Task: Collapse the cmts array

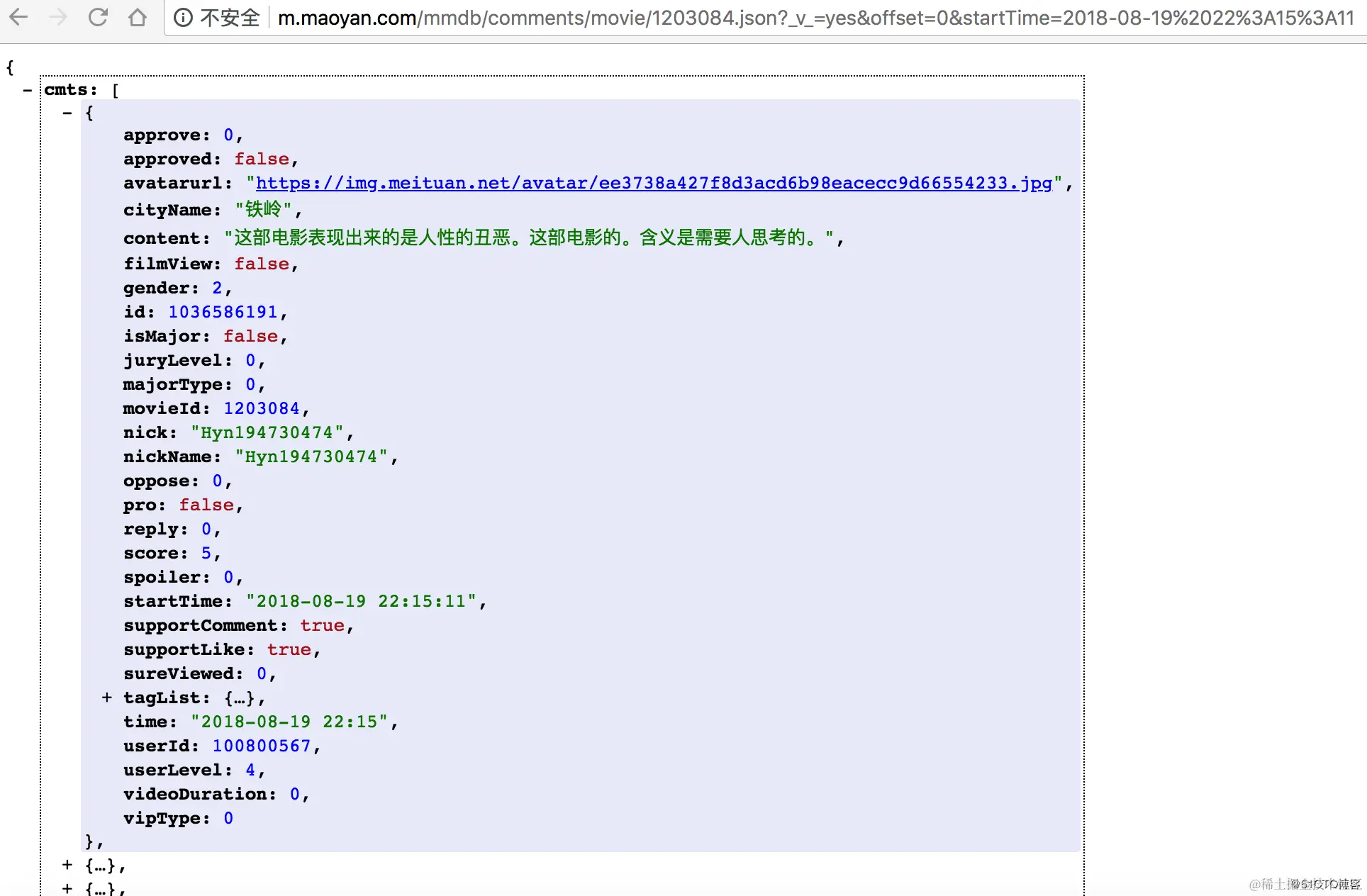Action: tap(27, 90)
